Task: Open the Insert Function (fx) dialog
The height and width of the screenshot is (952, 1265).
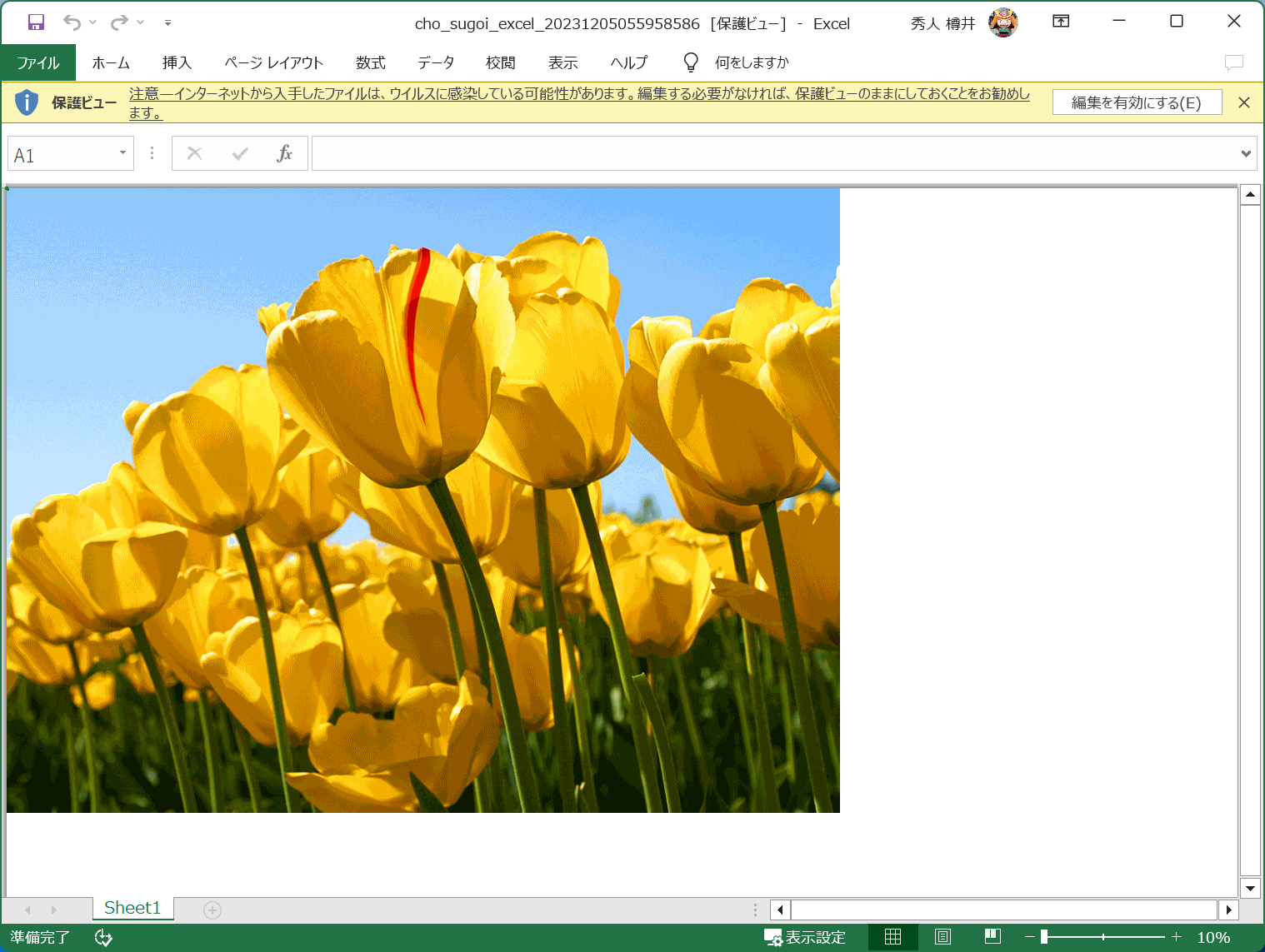Action: (x=284, y=153)
